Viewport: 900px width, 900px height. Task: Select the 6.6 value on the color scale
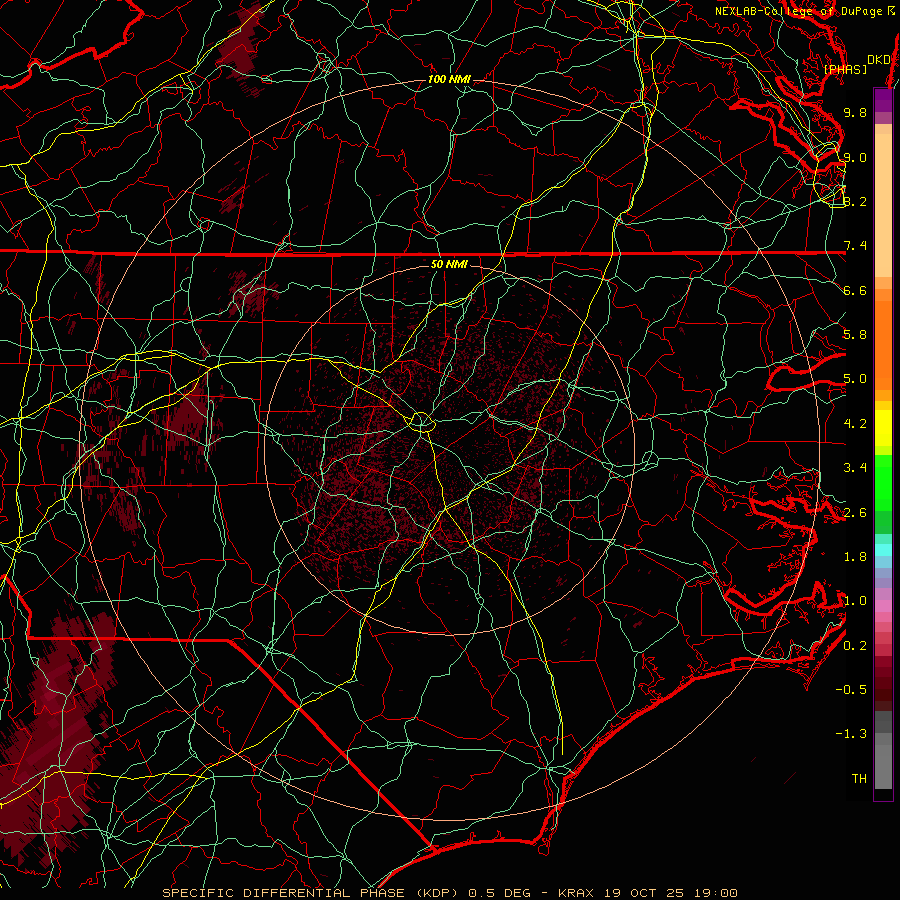pos(855,290)
